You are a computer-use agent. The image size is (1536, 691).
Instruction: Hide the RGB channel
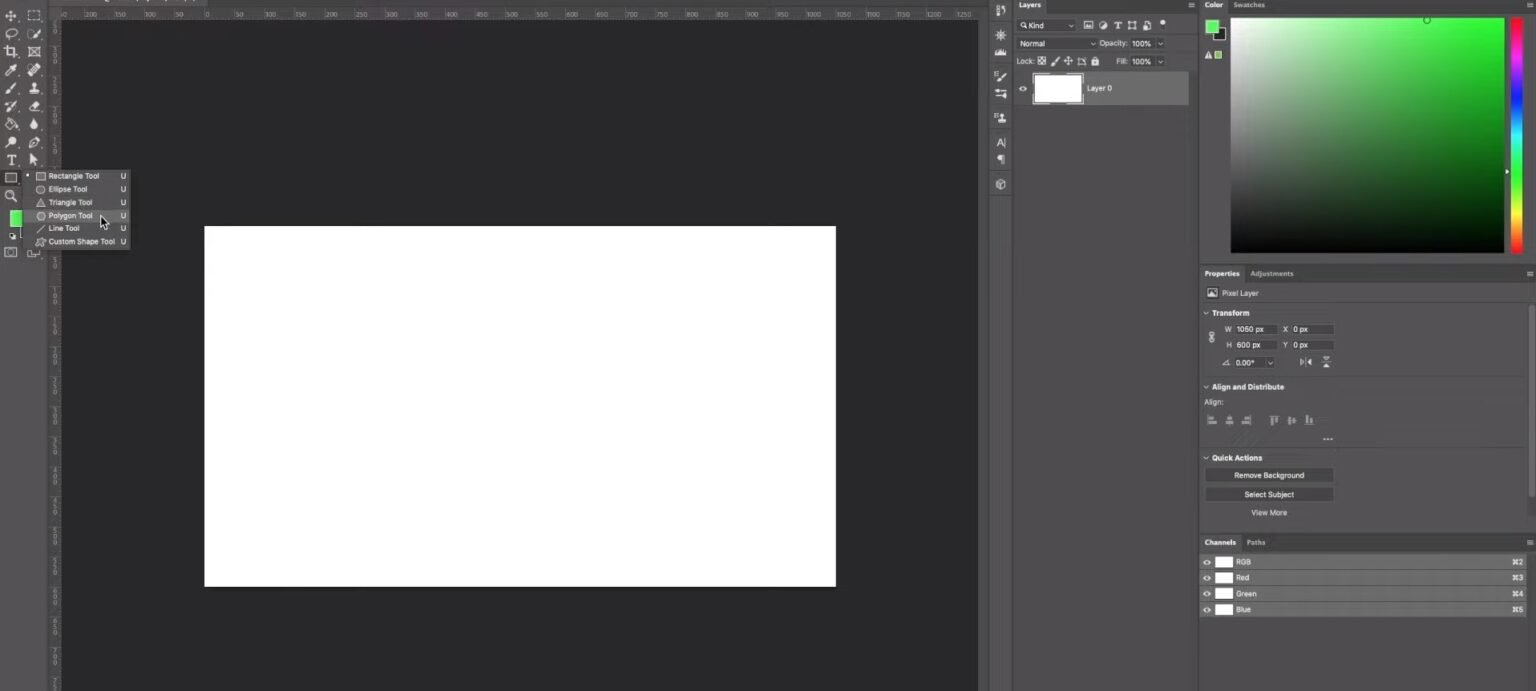pyautogui.click(x=1207, y=562)
